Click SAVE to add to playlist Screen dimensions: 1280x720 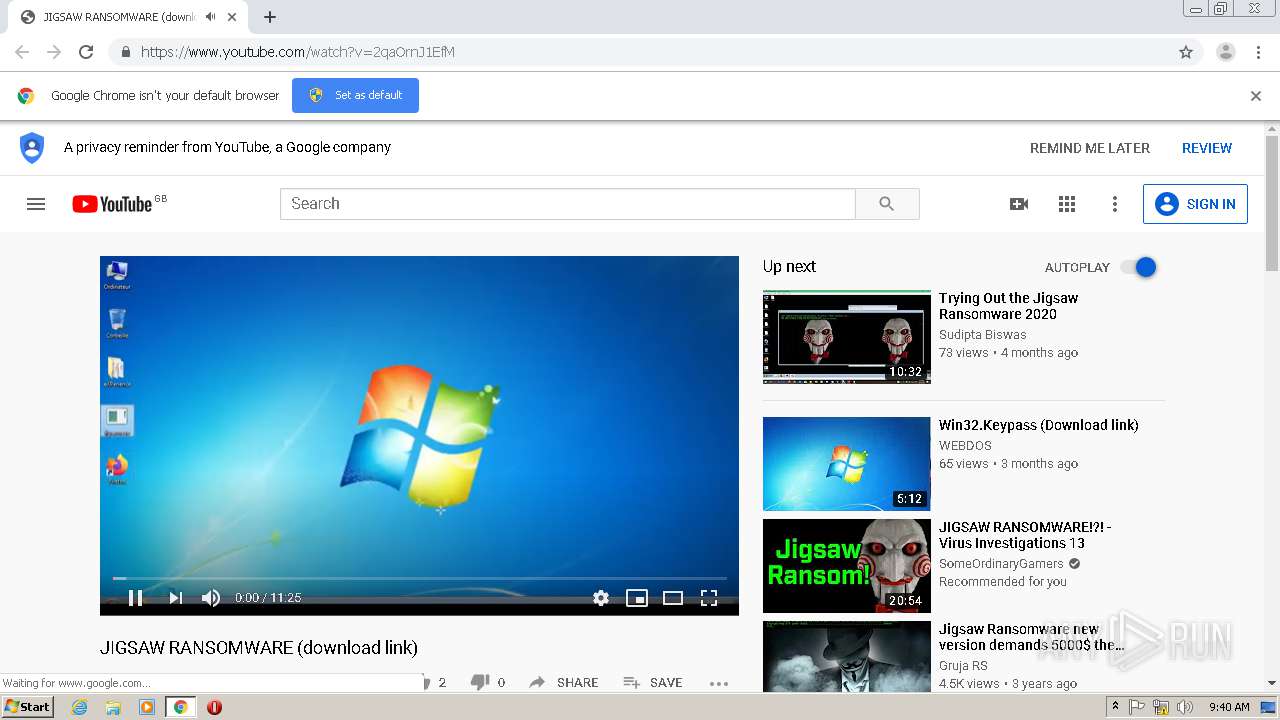pos(653,682)
